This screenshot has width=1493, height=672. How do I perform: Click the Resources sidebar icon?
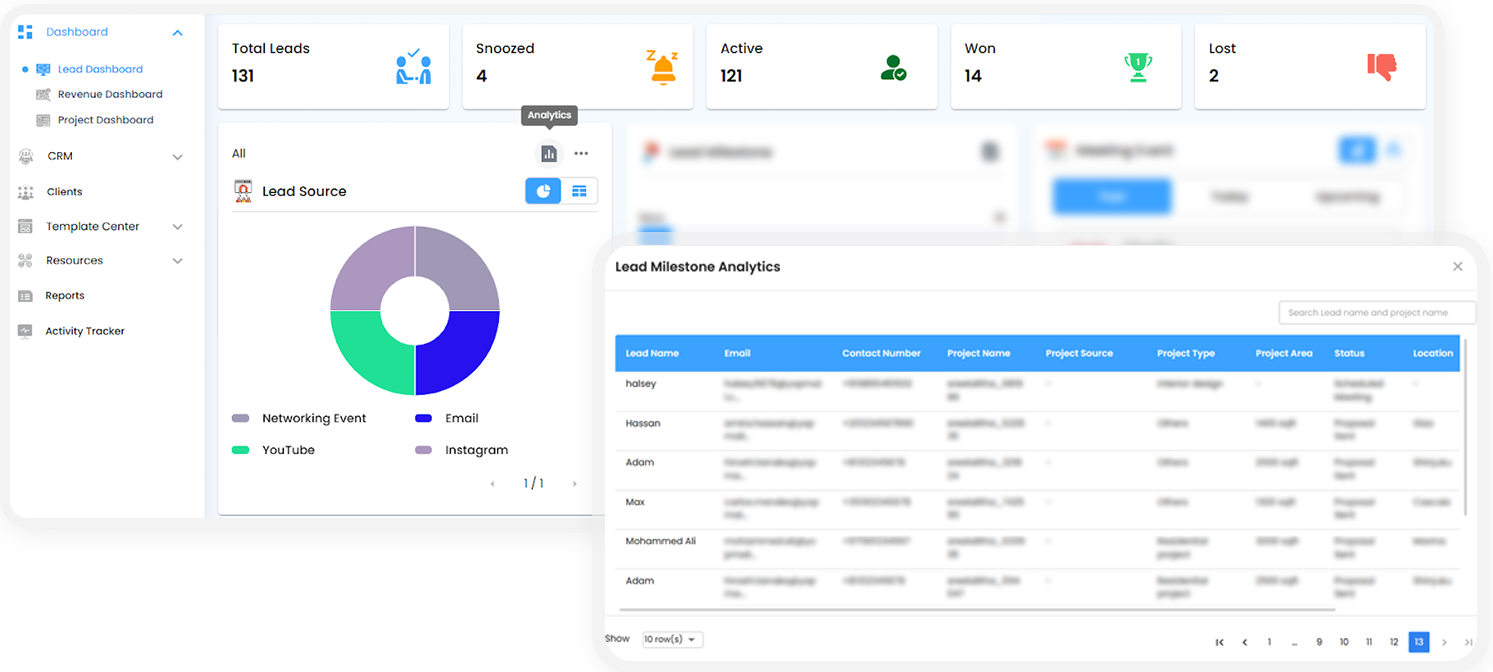[25, 260]
